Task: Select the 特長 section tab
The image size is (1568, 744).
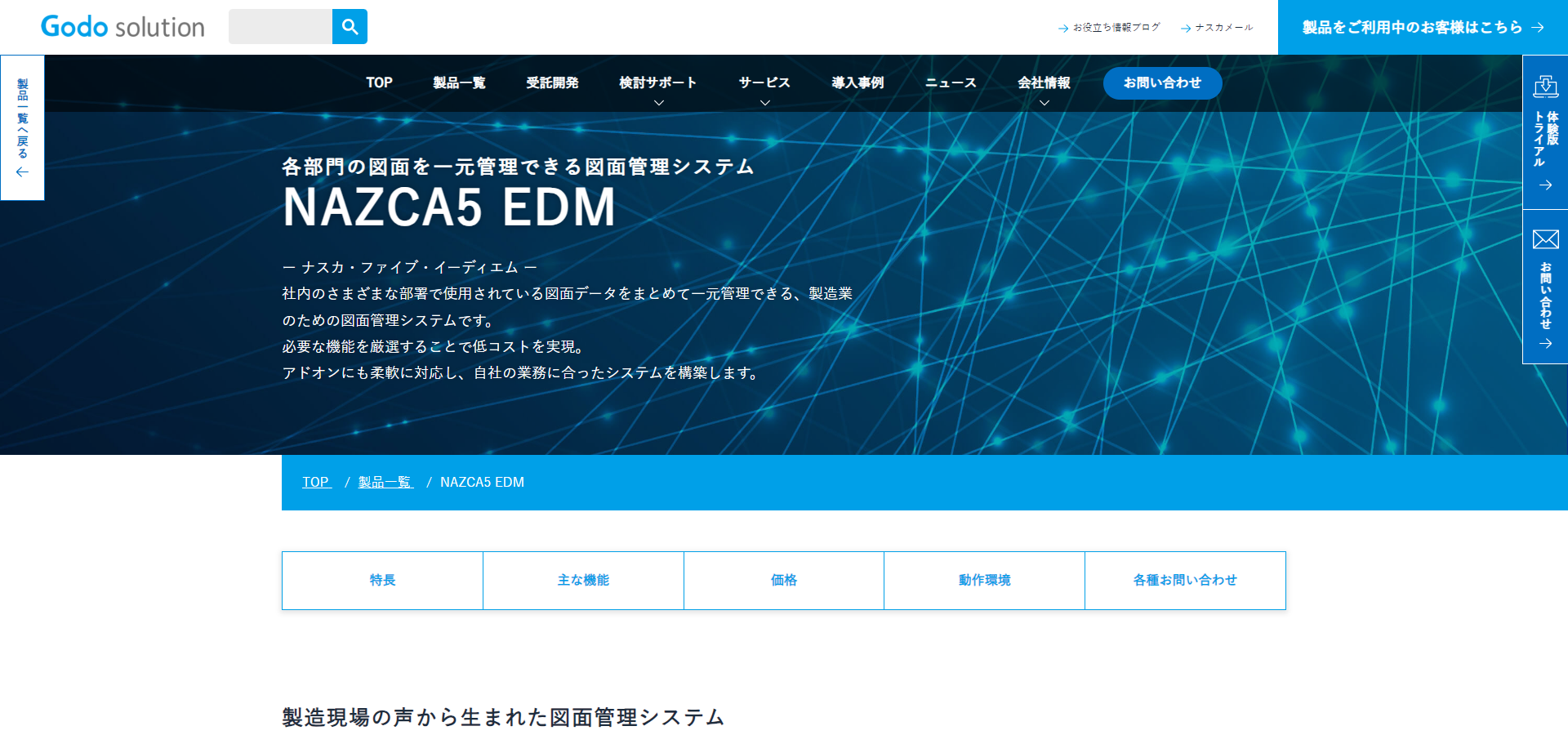Action: tap(382, 581)
